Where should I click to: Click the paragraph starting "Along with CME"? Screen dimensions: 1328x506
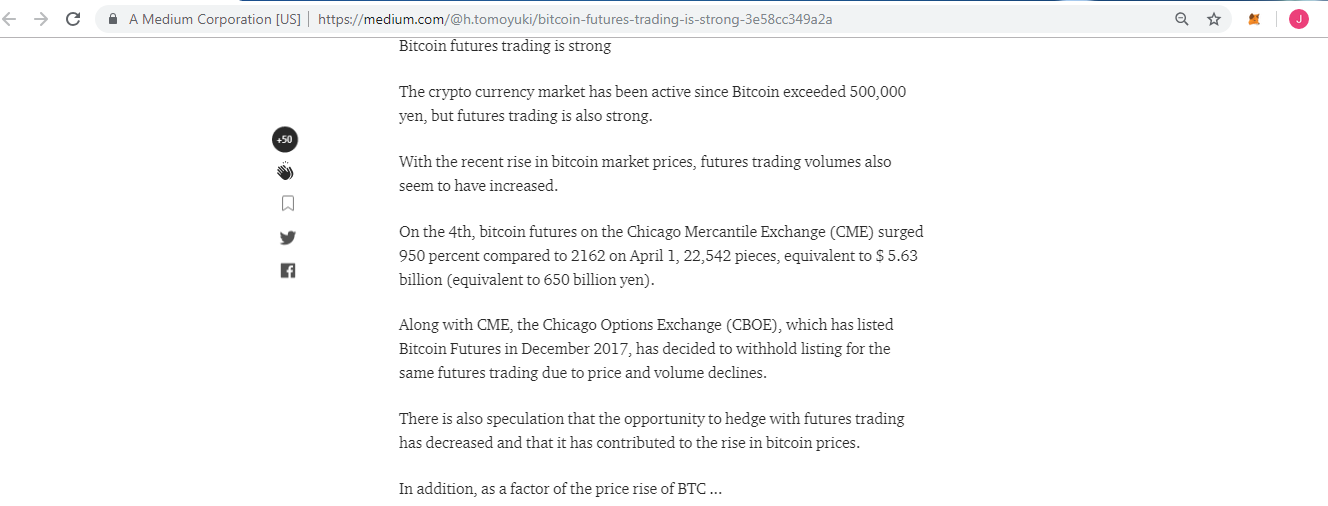[x=646, y=349]
